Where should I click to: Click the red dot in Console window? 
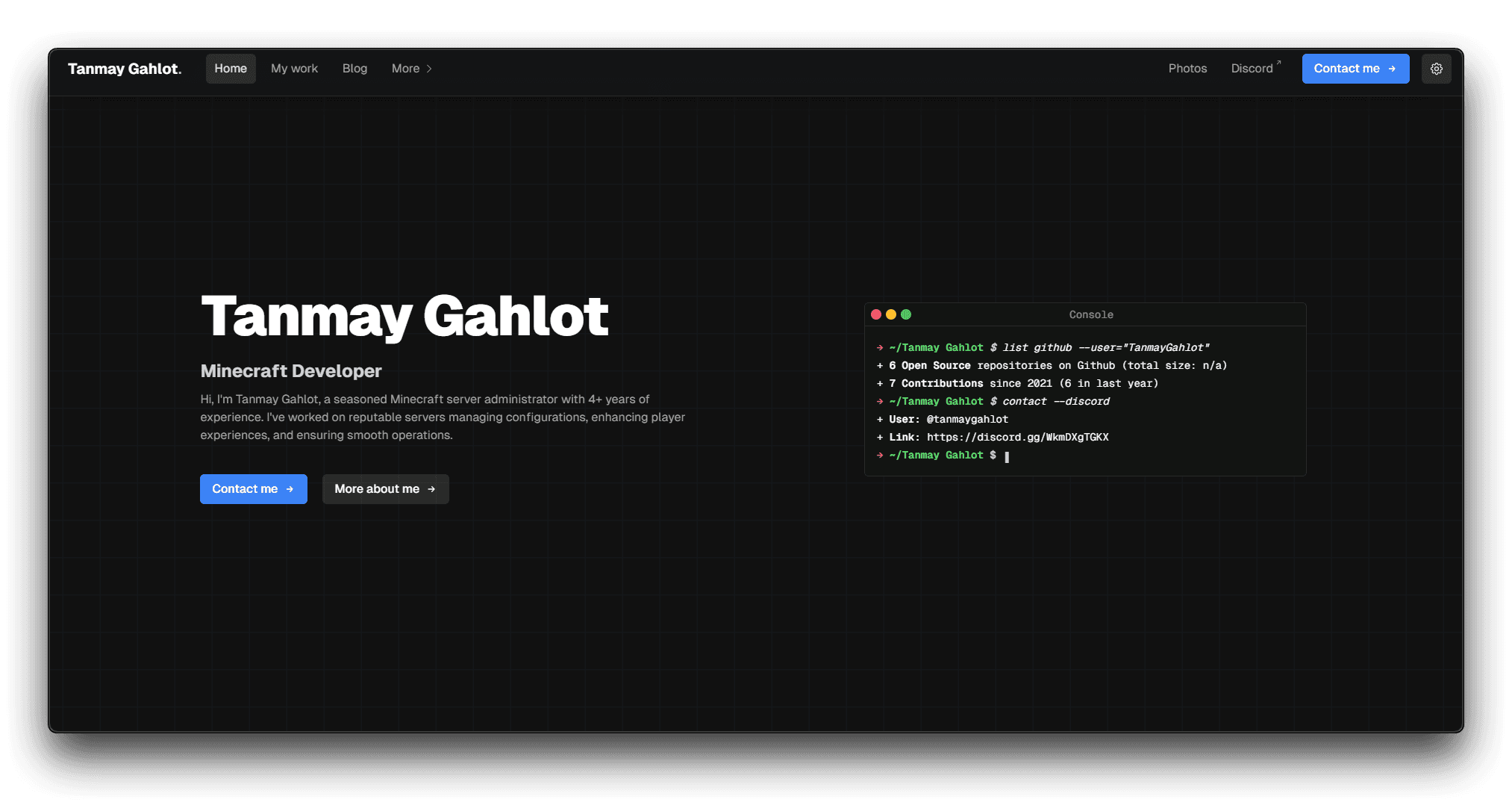click(x=876, y=314)
